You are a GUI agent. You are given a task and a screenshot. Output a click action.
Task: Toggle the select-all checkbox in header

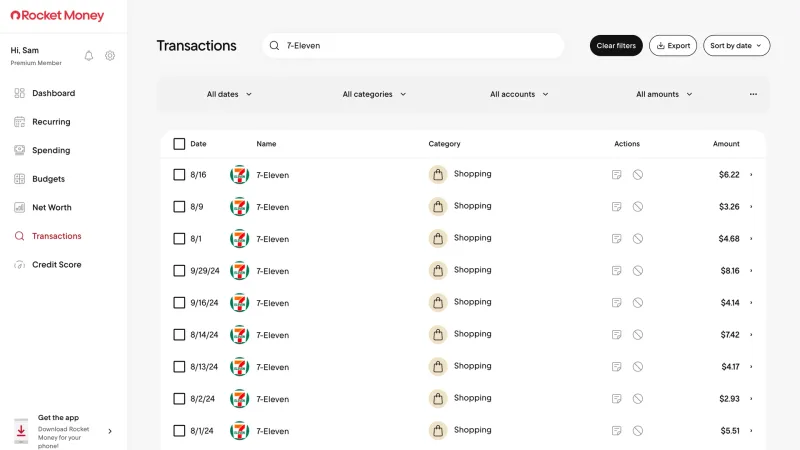(179, 144)
